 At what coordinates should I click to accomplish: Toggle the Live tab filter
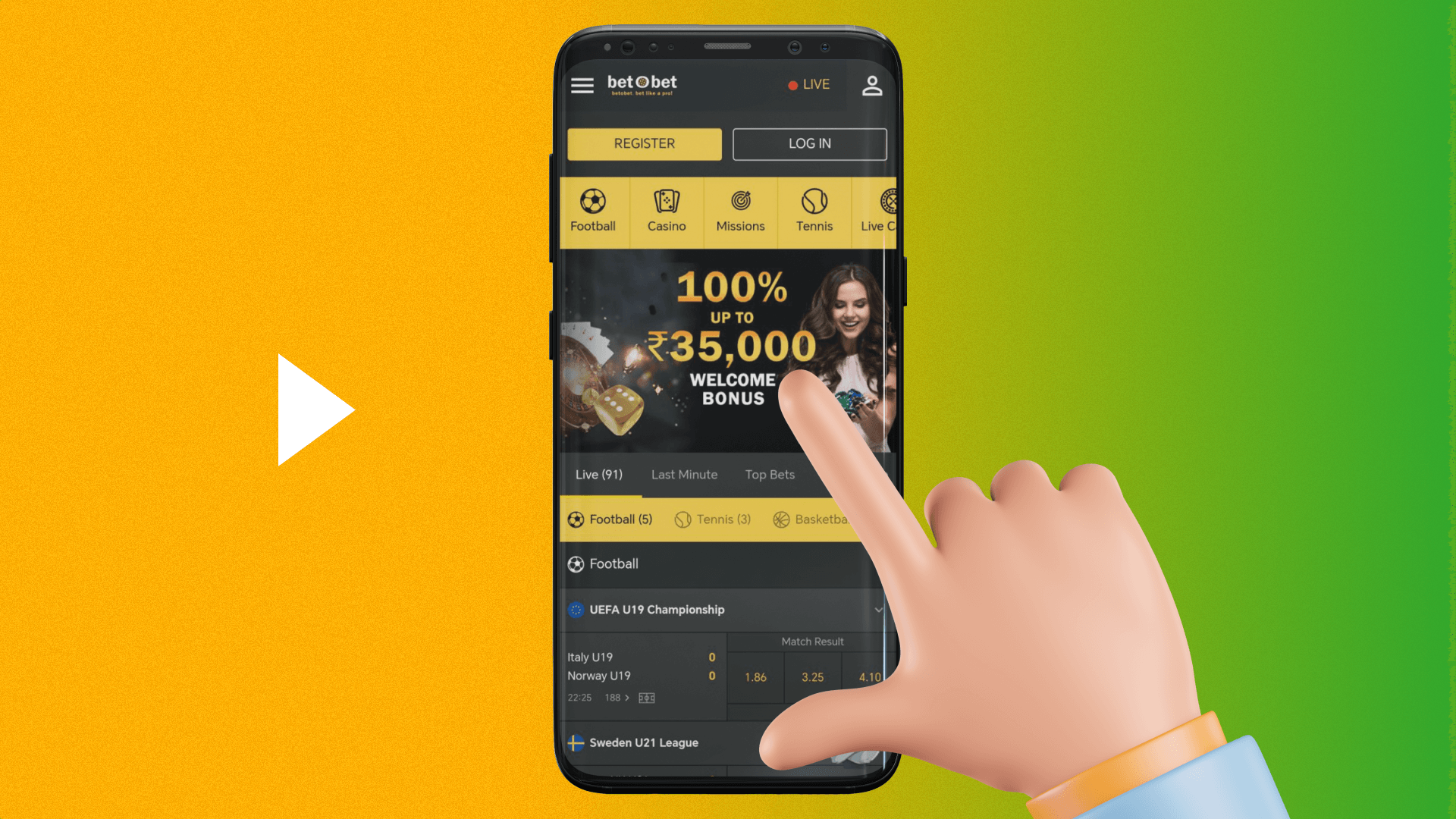tap(598, 473)
